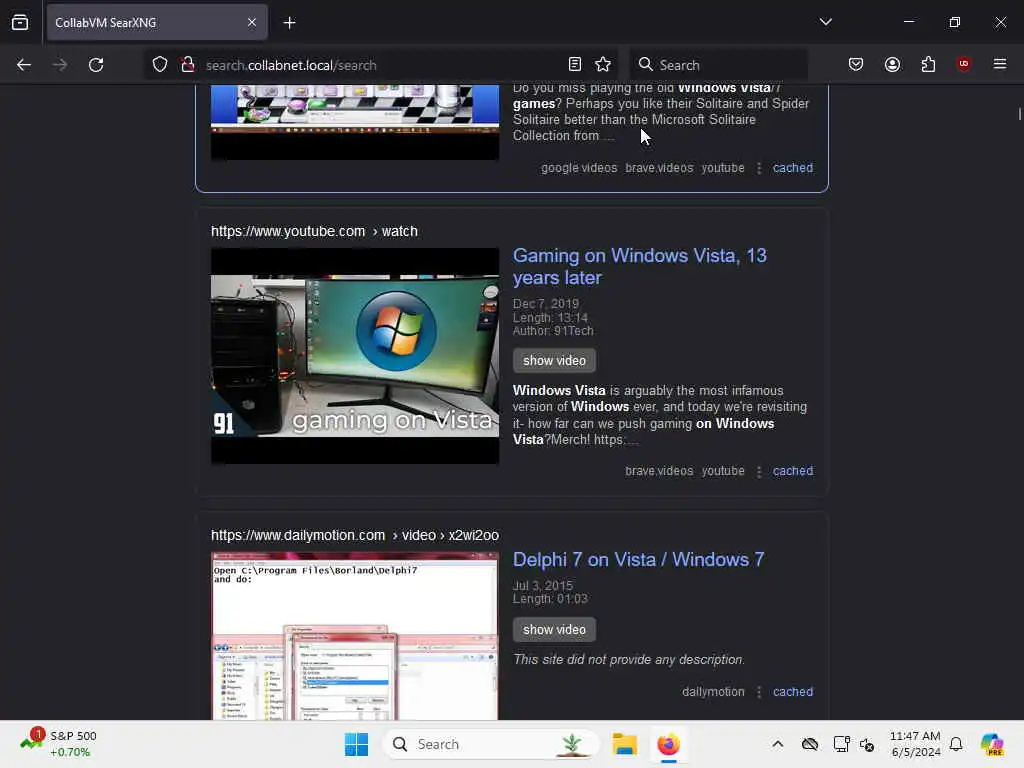Click 'google videos' engine label

point(579,168)
